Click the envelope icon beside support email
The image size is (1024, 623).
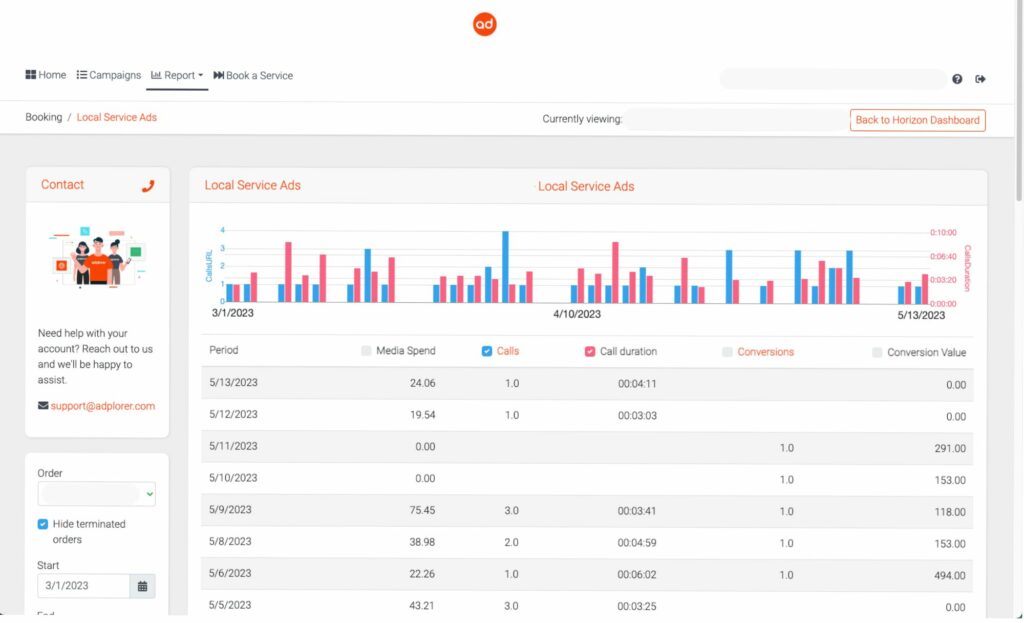tap(43, 406)
